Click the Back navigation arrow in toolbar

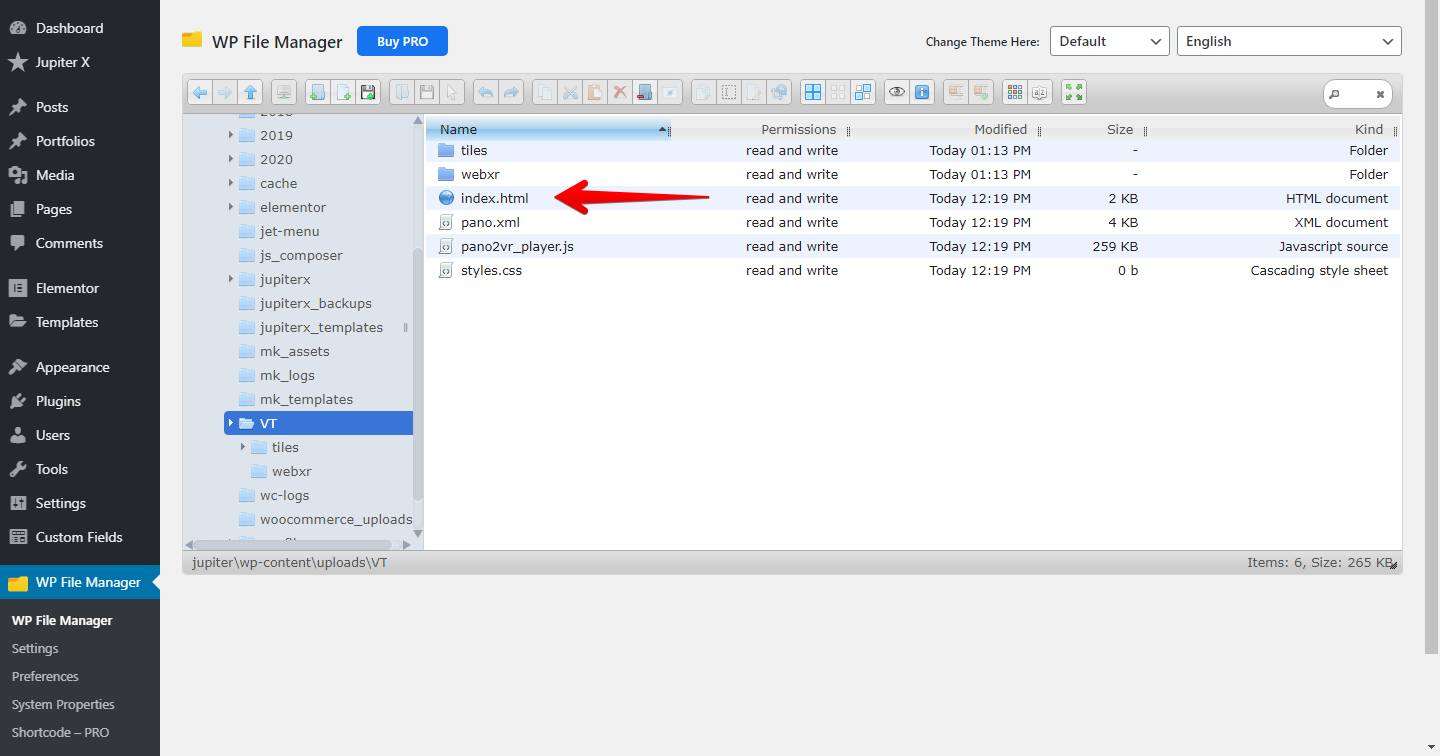[200, 92]
